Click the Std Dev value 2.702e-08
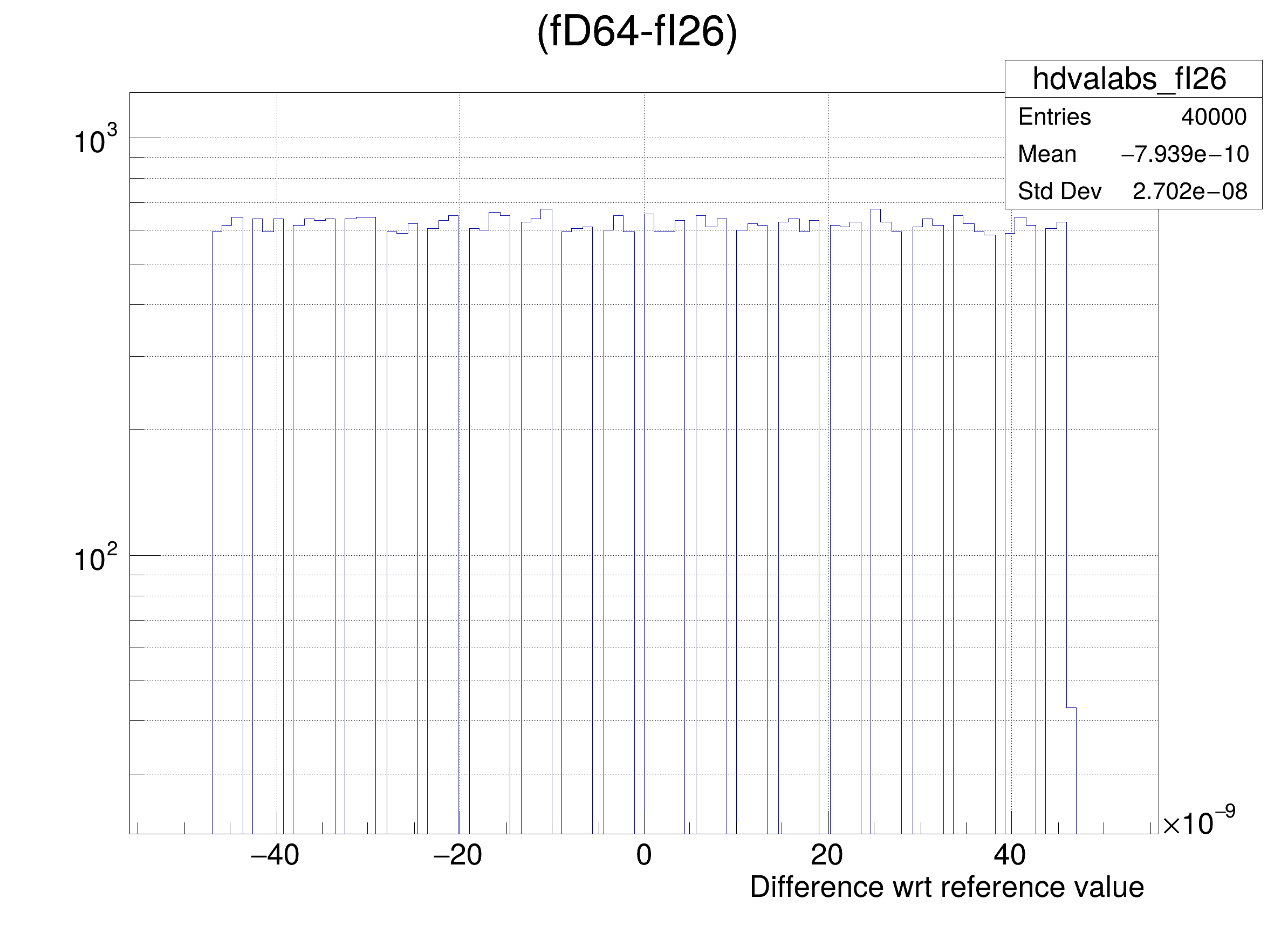 (1190, 192)
